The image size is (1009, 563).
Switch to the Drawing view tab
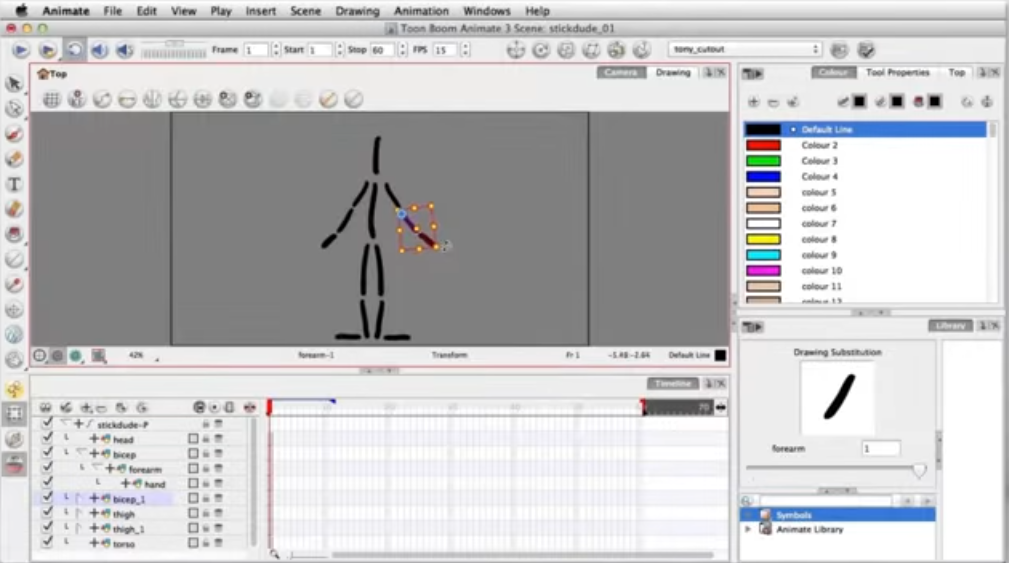[x=673, y=73]
